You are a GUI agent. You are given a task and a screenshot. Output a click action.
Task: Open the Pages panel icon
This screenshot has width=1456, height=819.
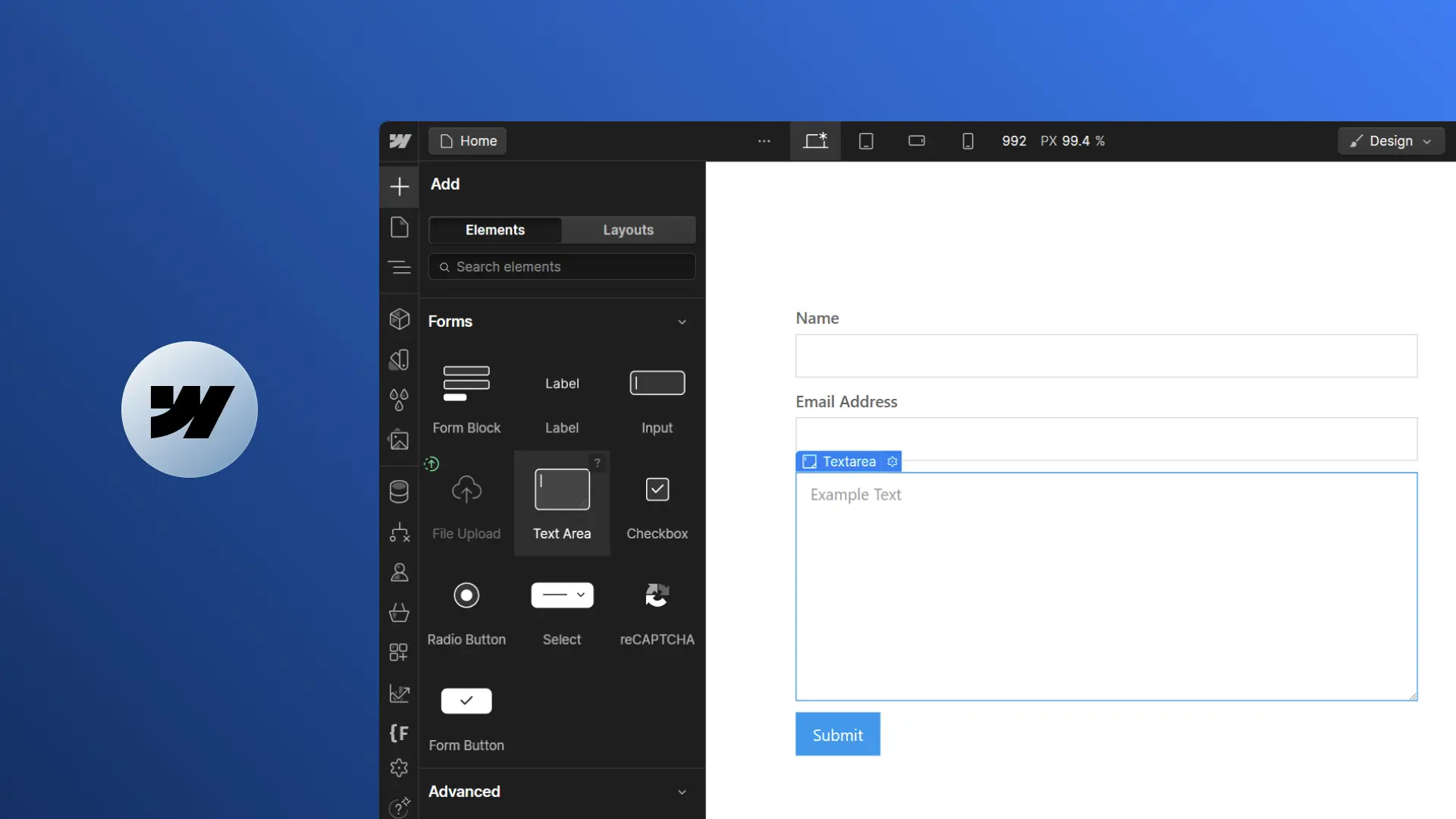click(x=400, y=227)
